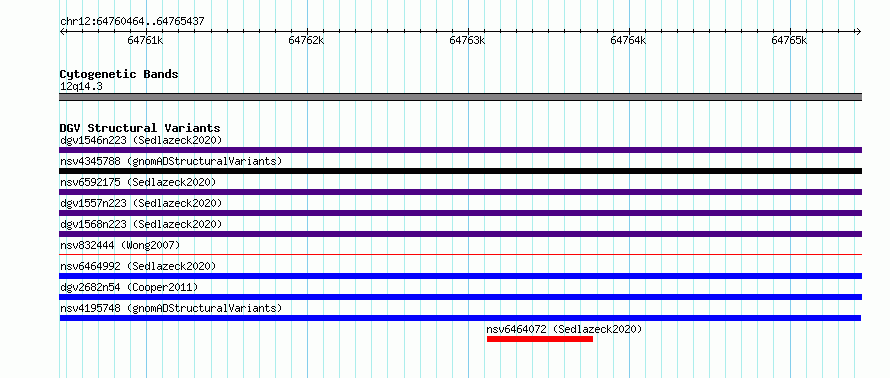This screenshot has height=378, width=890.
Task: Click the right arrowhead of ruler
Action: click(x=859, y=31)
